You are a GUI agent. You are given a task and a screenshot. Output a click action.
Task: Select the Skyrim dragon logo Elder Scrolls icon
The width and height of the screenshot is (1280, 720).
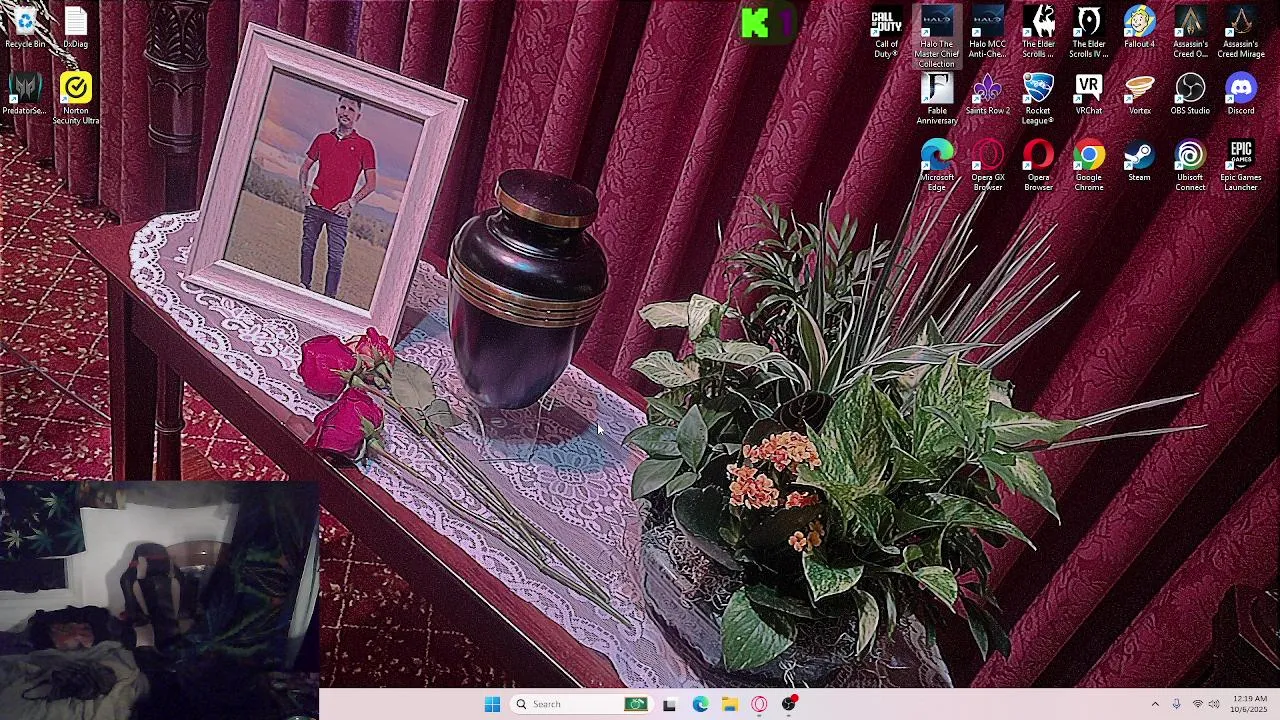[x=1038, y=33]
